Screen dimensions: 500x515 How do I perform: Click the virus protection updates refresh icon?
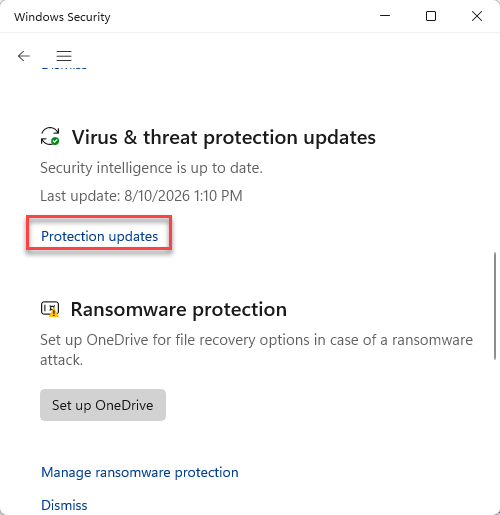click(x=50, y=136)
